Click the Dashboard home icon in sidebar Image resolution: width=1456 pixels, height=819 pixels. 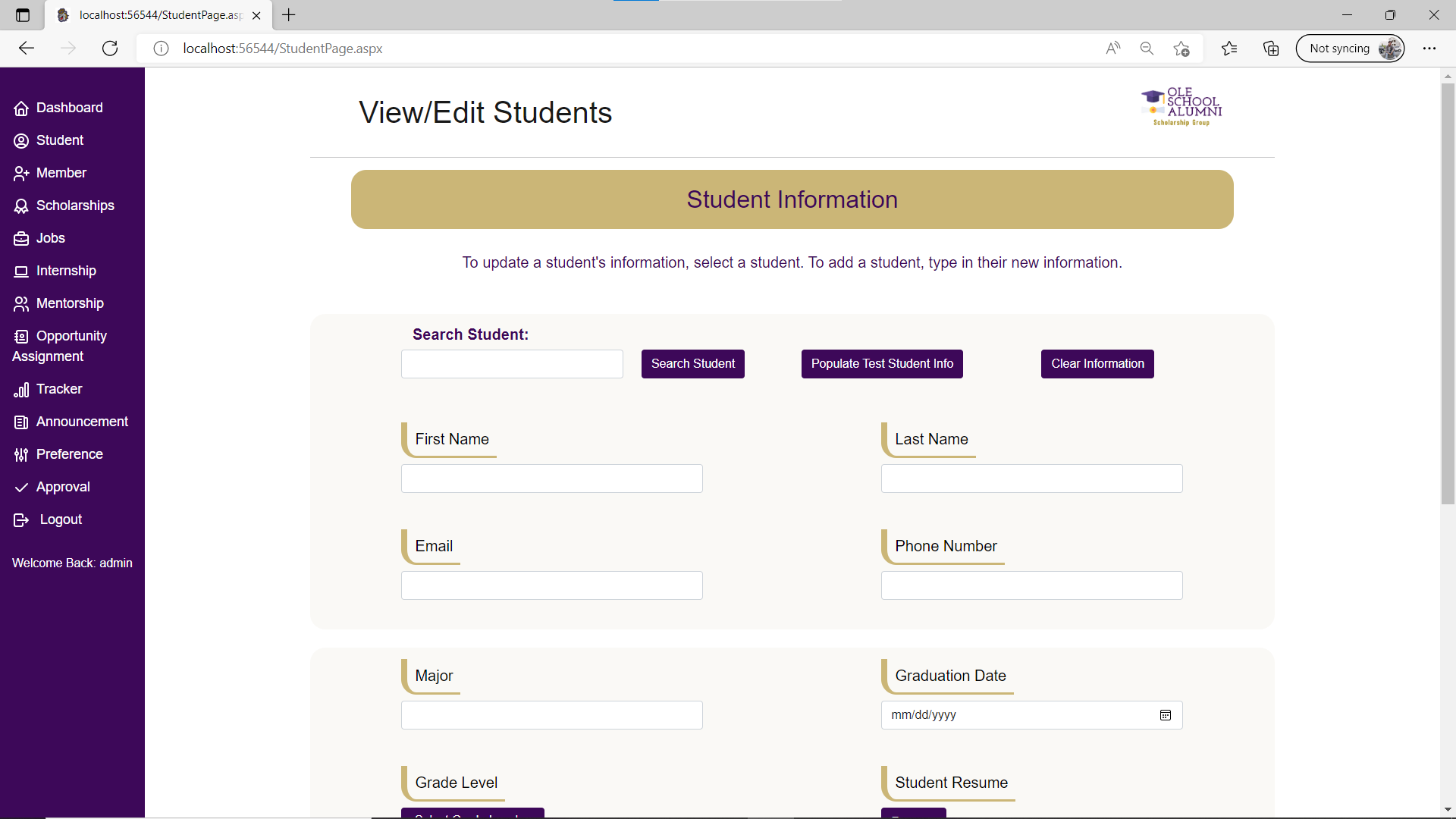21,108
